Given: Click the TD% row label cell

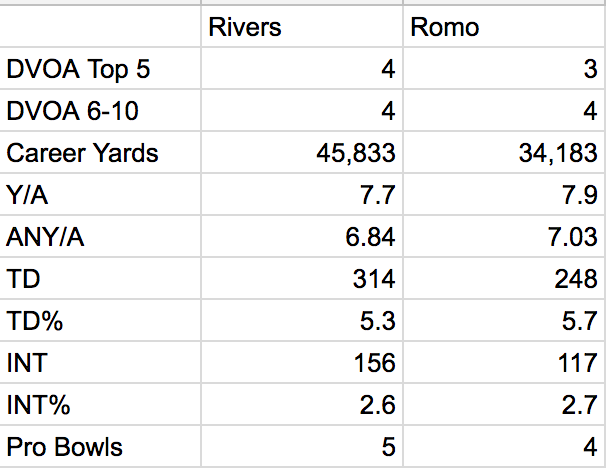Looking at the screenshot, I should click(x=100, y=320).
